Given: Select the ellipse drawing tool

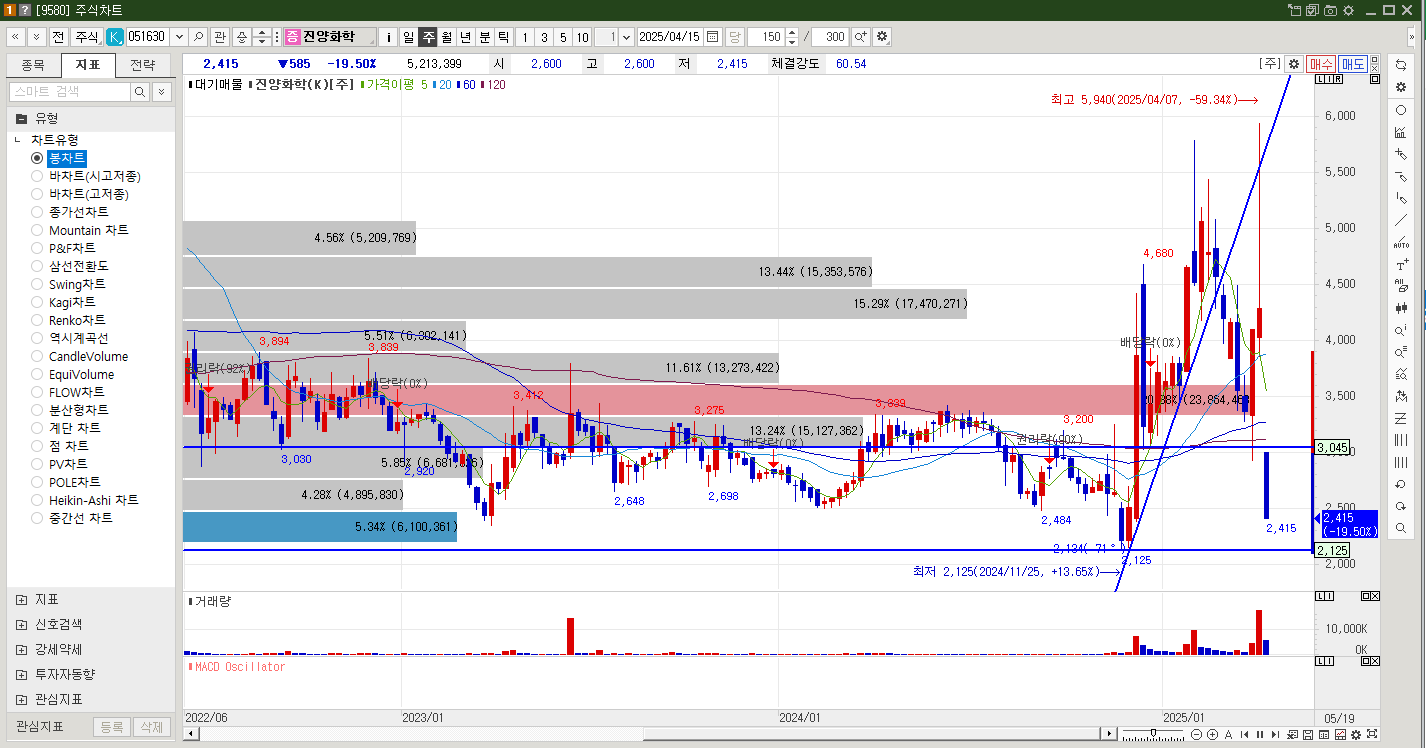Looking at the screenshot, I should pos(1401,110).
